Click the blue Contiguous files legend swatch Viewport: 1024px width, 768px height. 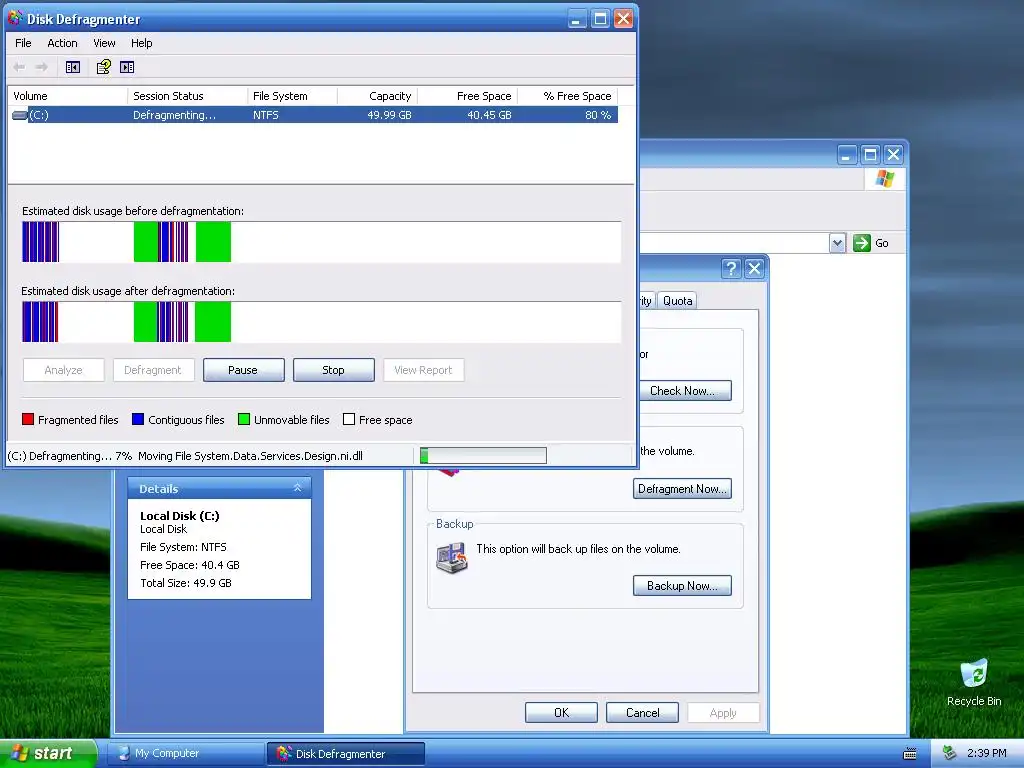point(138,419)
